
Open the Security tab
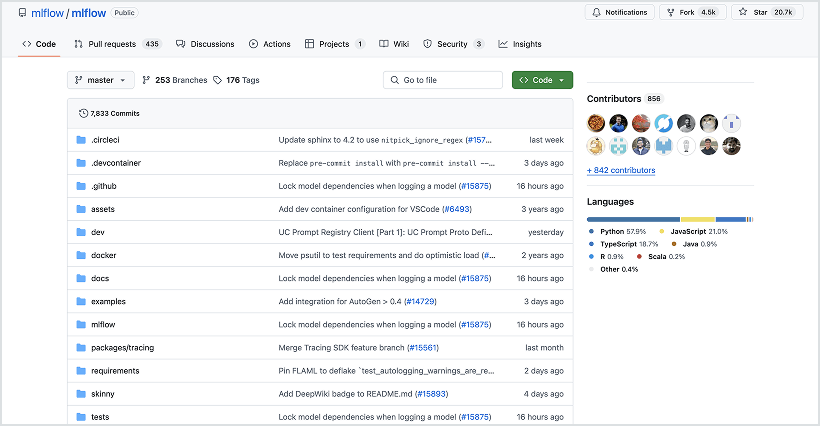(x=452, y=44)
